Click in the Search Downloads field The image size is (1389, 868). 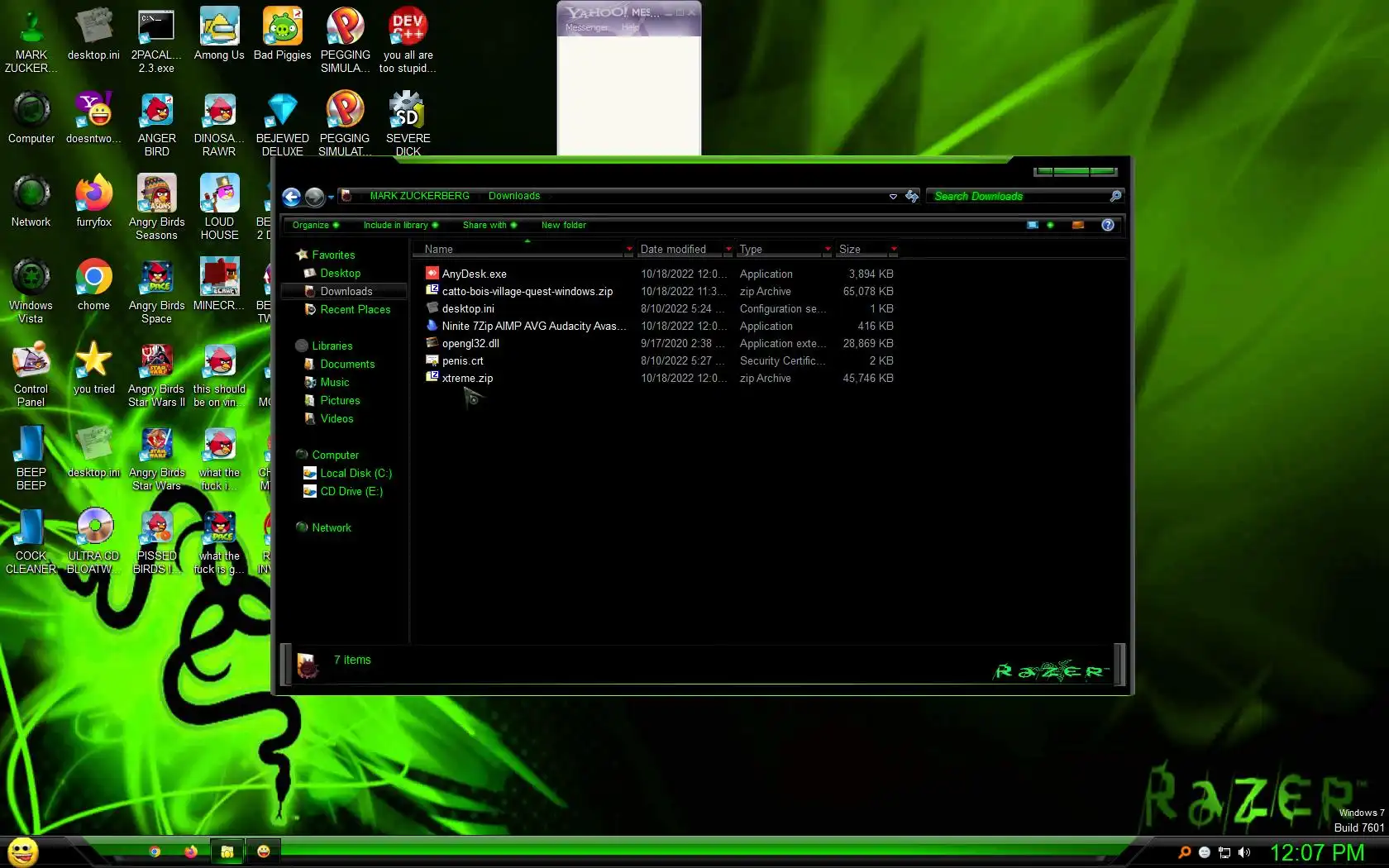coord(1019,196)
